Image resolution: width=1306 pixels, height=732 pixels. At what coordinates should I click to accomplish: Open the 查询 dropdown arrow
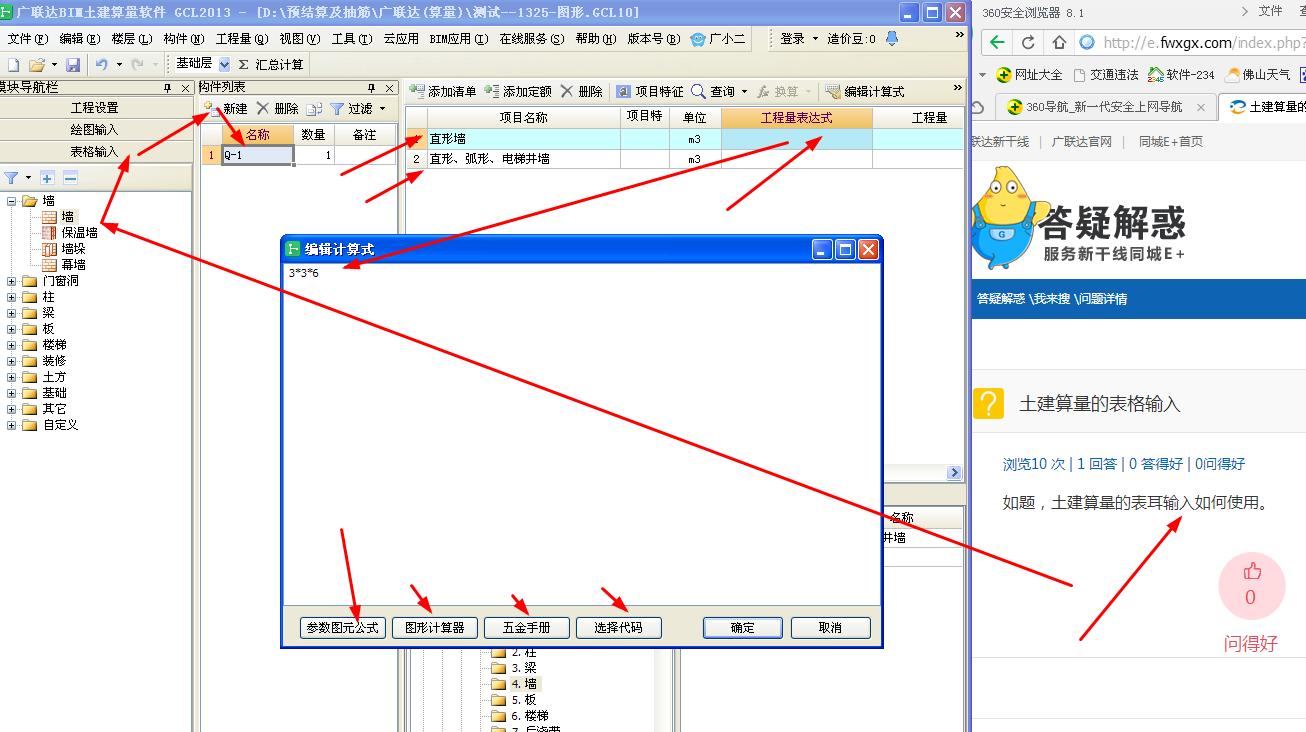(744, 91)
